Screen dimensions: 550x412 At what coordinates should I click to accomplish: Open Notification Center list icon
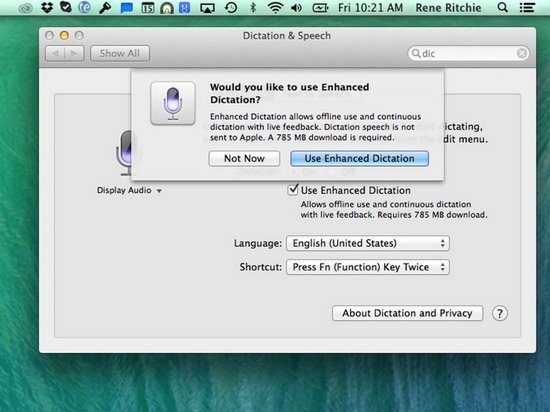coord(527,8)
